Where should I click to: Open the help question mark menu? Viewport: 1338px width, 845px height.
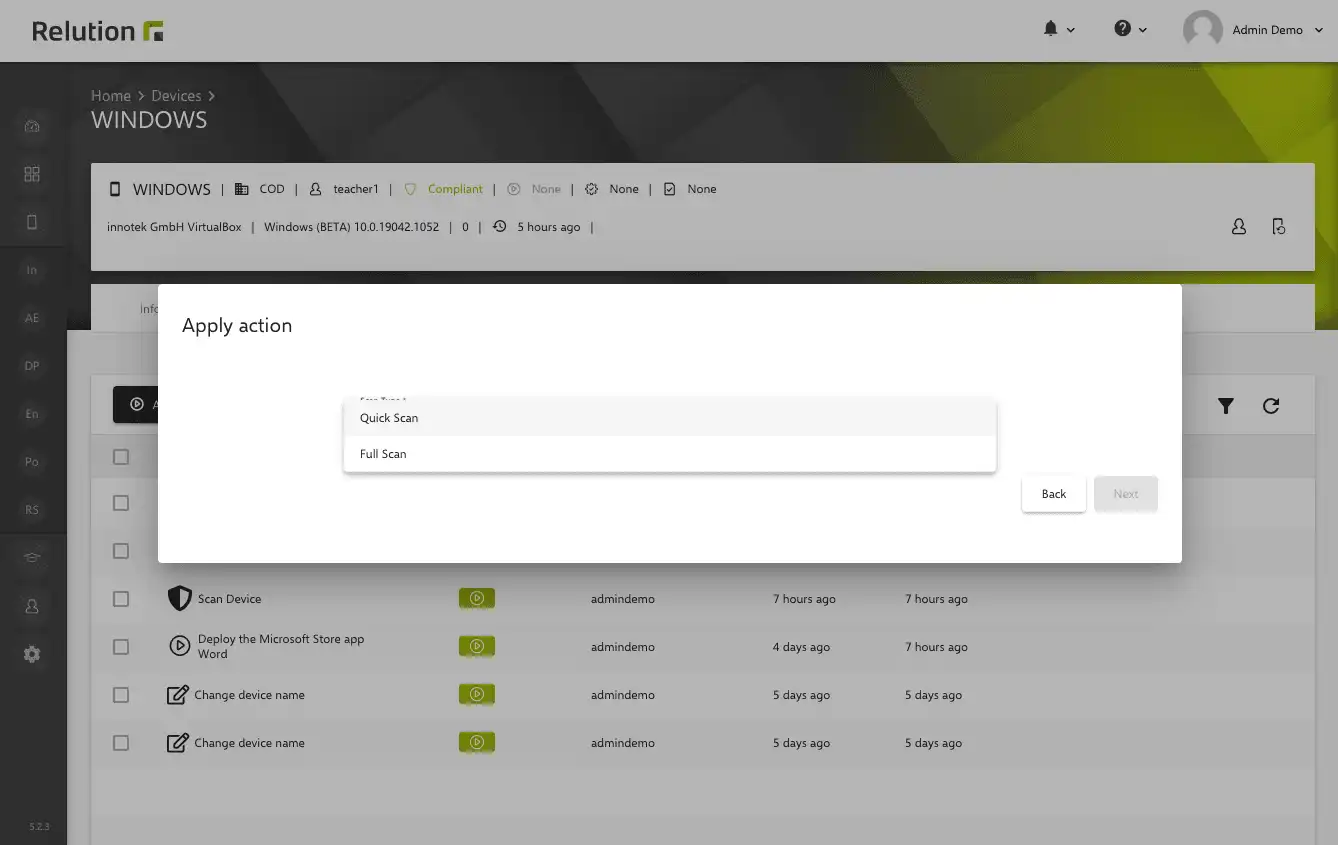pyautogui.click(x=1130, y=29)
